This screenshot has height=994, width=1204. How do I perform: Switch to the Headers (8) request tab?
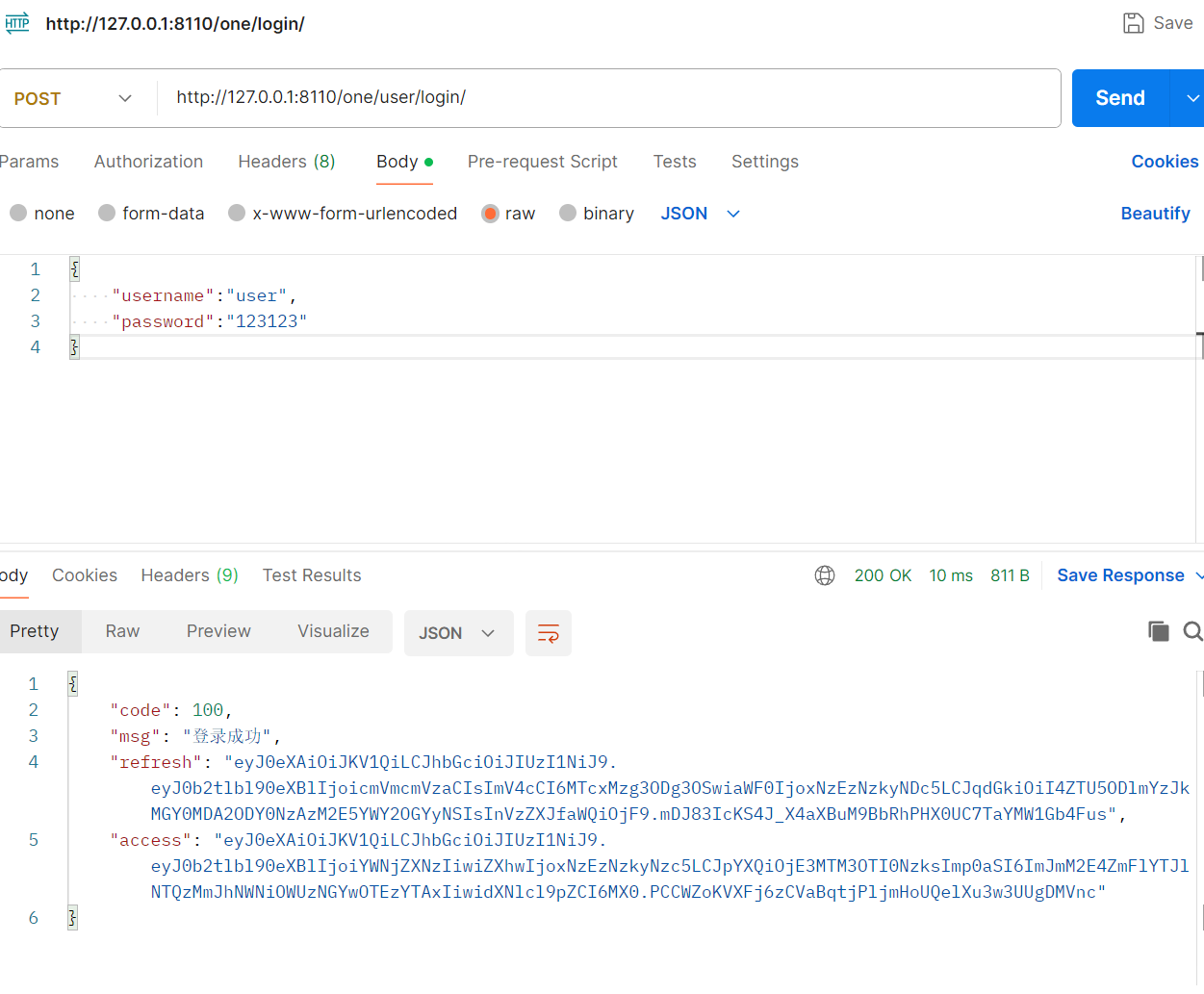(x=287, y=162)
